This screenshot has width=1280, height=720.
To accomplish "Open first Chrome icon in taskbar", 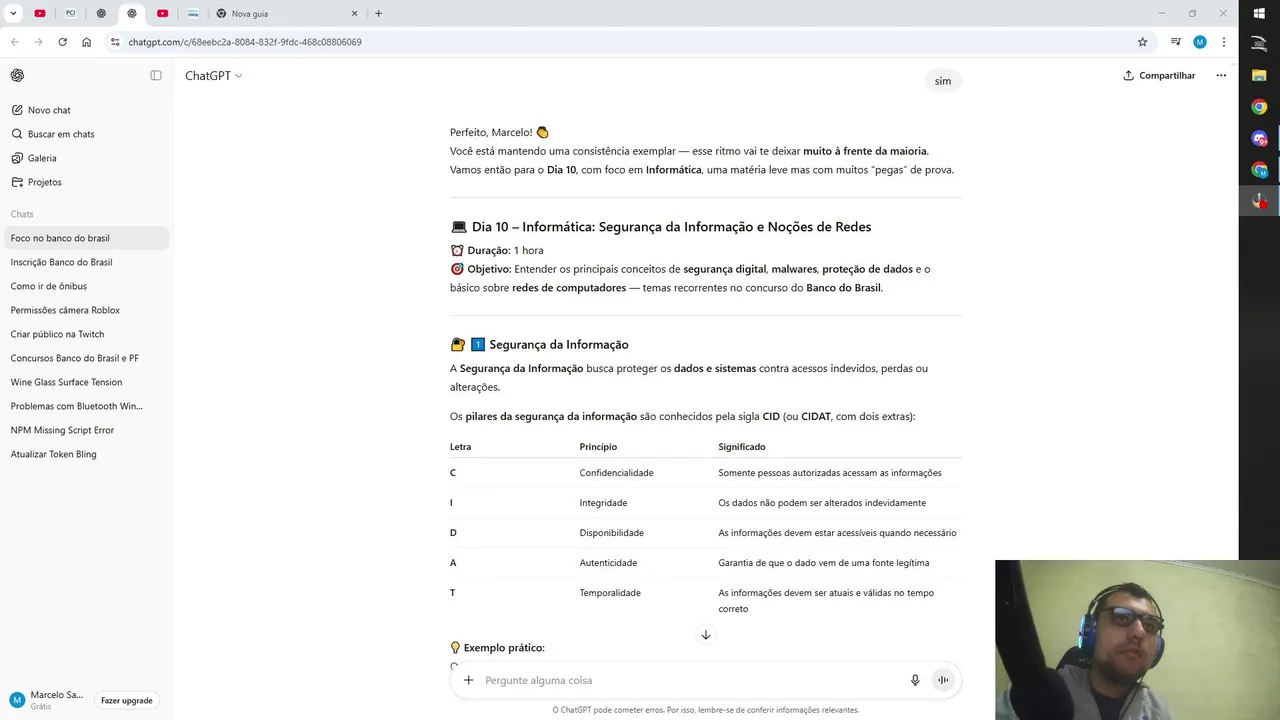I will tap(1259, 107).
